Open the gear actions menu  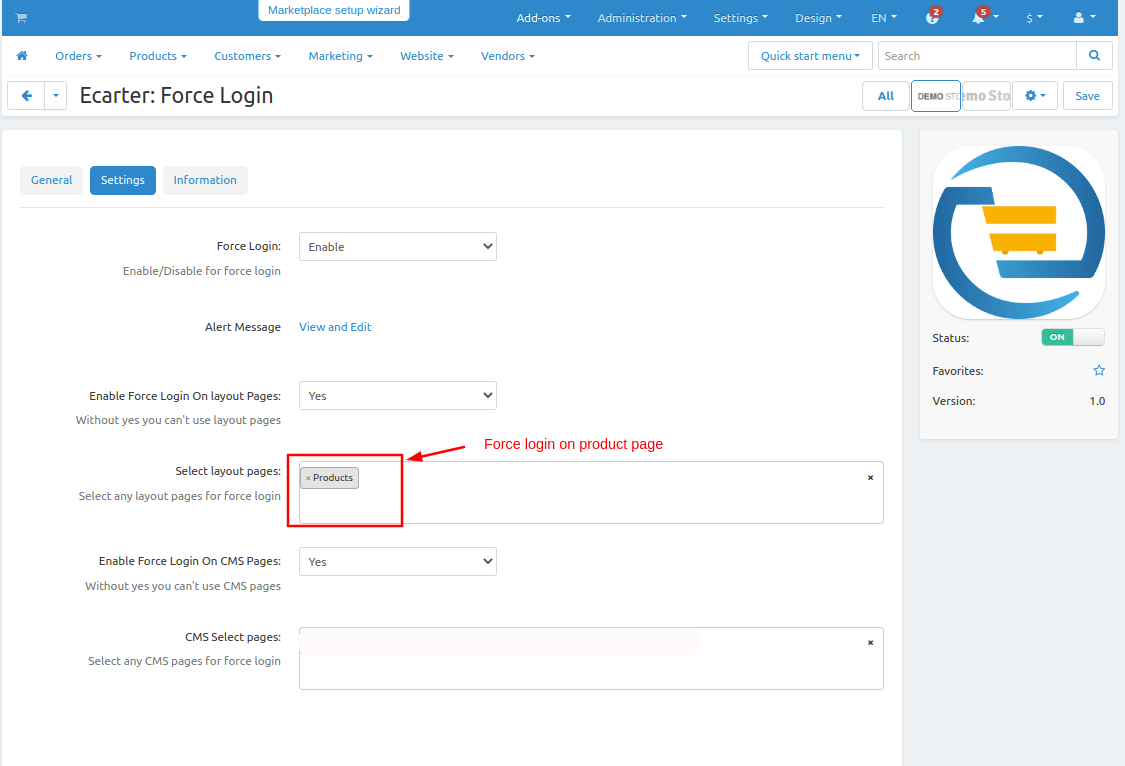click(x=1035, y=95)
